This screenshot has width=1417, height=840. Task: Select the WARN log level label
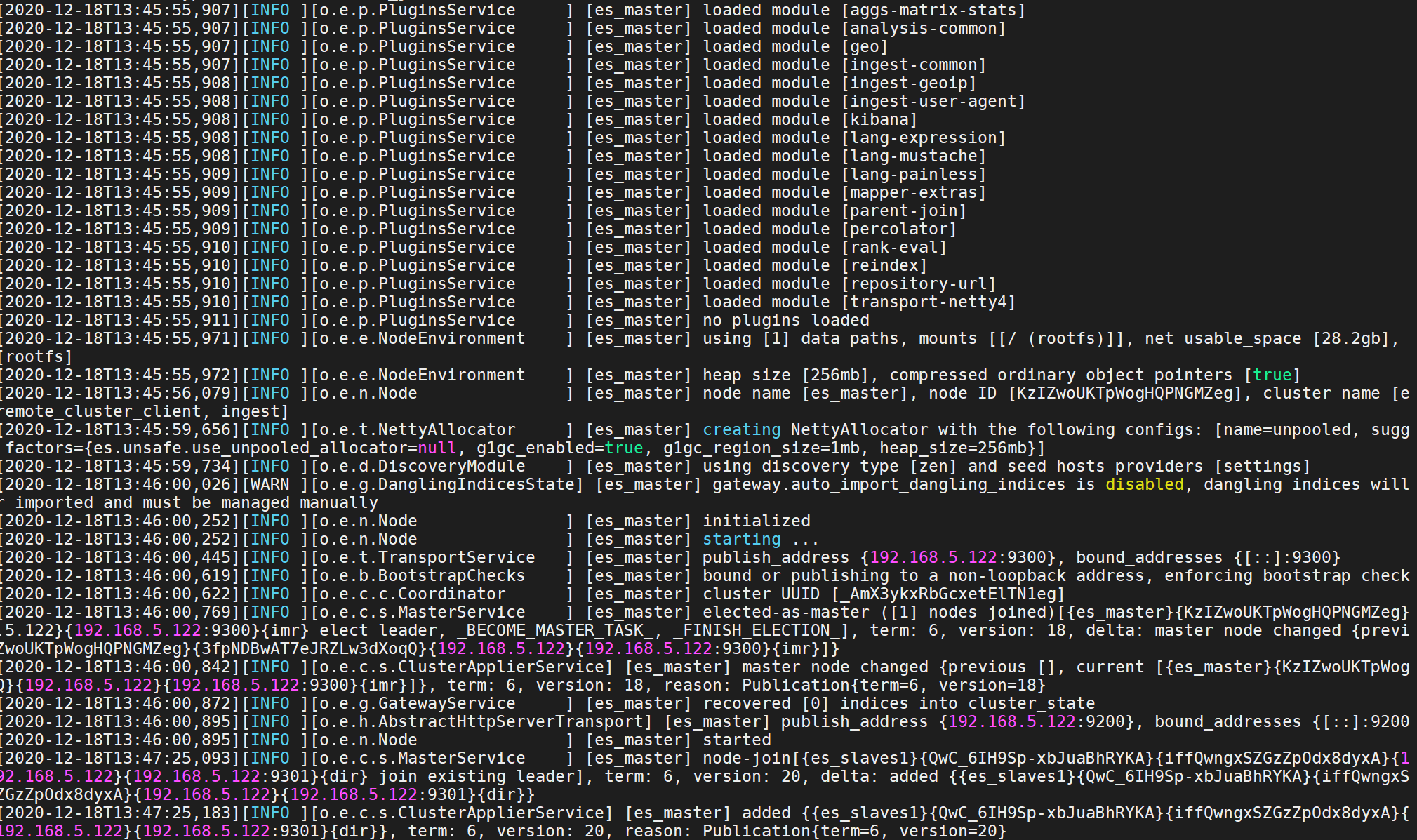pyautogui.click(x=270, y=485)
